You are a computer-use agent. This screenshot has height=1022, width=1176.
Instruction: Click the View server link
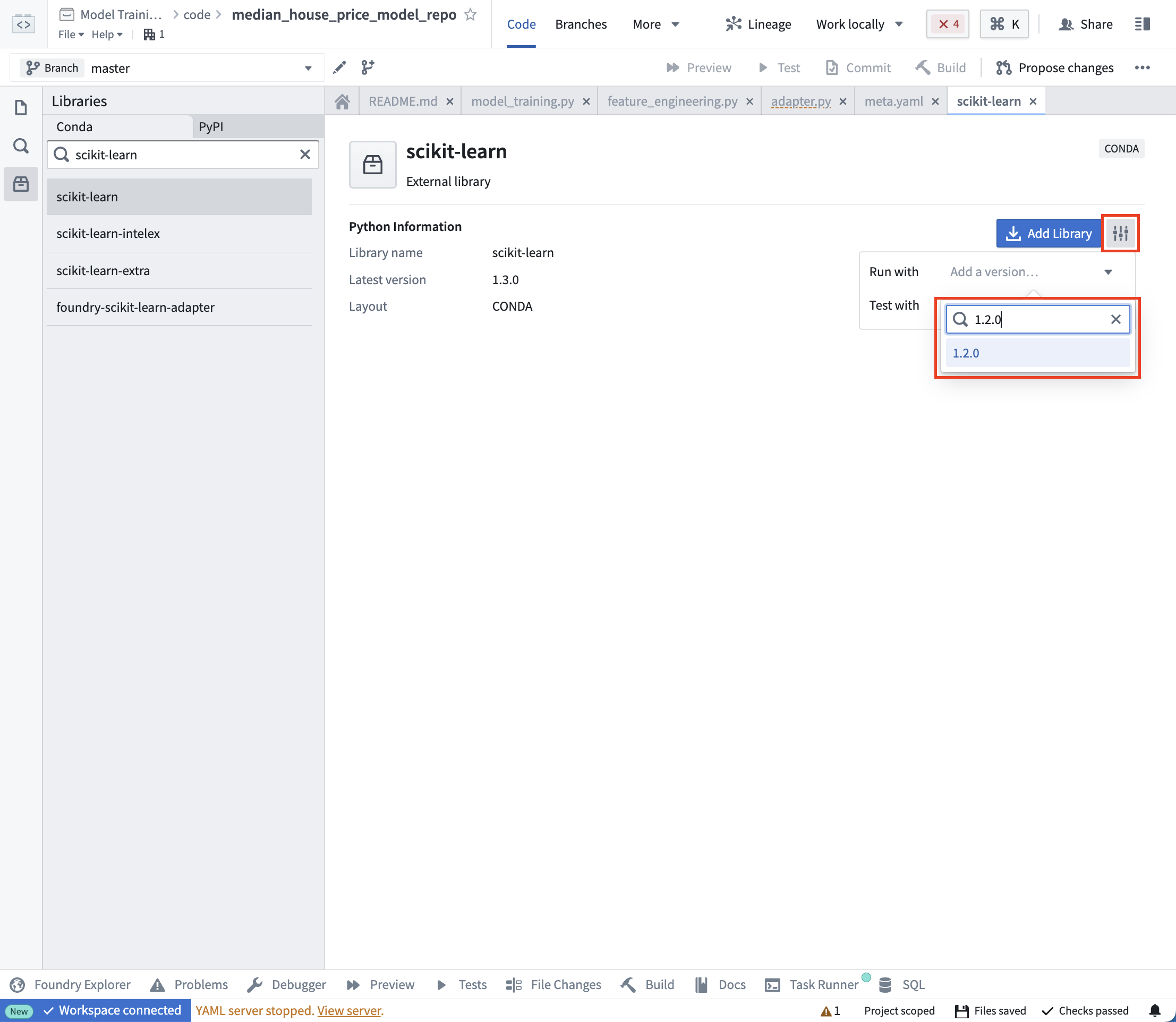coord(349,1011)
